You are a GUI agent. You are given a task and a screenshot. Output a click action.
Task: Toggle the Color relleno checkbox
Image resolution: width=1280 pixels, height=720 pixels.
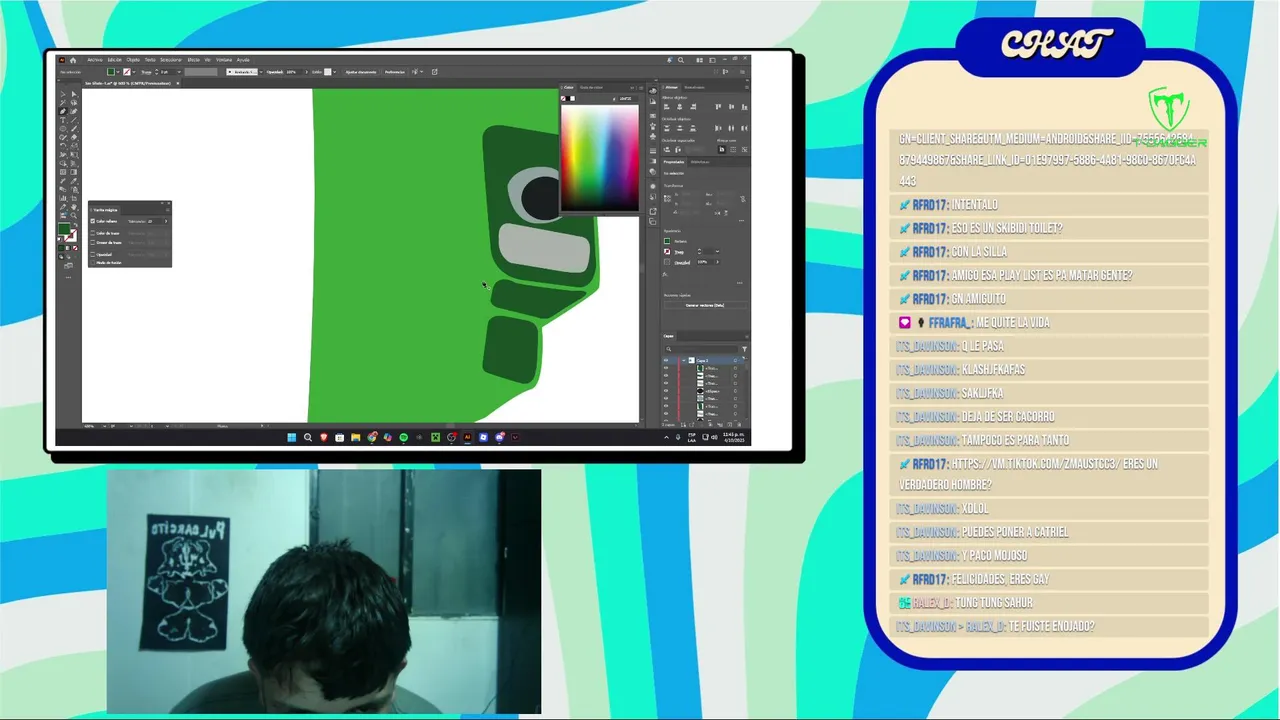(x=93, y=221)
